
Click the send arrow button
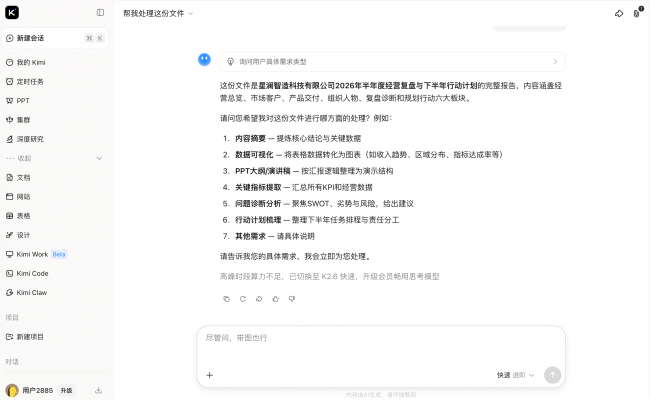pos(553,375)
